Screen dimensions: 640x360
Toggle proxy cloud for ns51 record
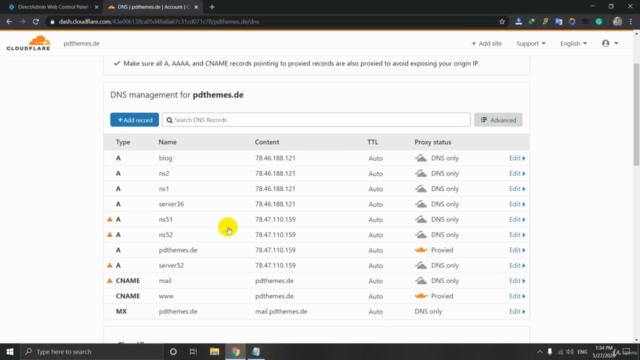pyautogui.click(x=421, y=219)
